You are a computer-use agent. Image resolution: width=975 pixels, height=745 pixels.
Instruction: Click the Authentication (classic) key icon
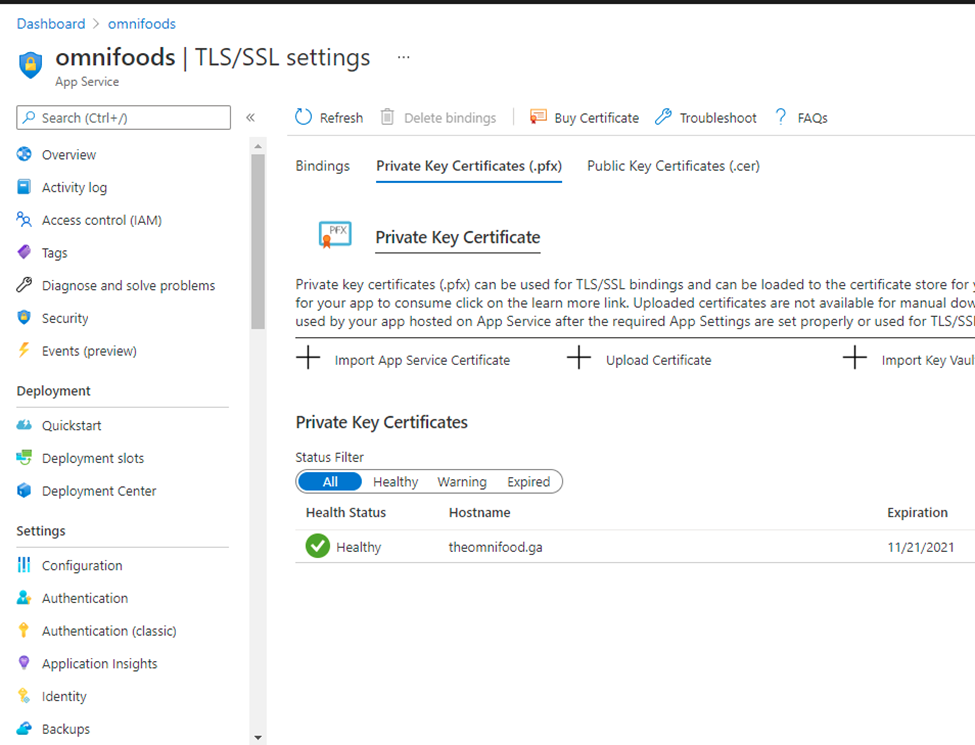click(24, 630)
